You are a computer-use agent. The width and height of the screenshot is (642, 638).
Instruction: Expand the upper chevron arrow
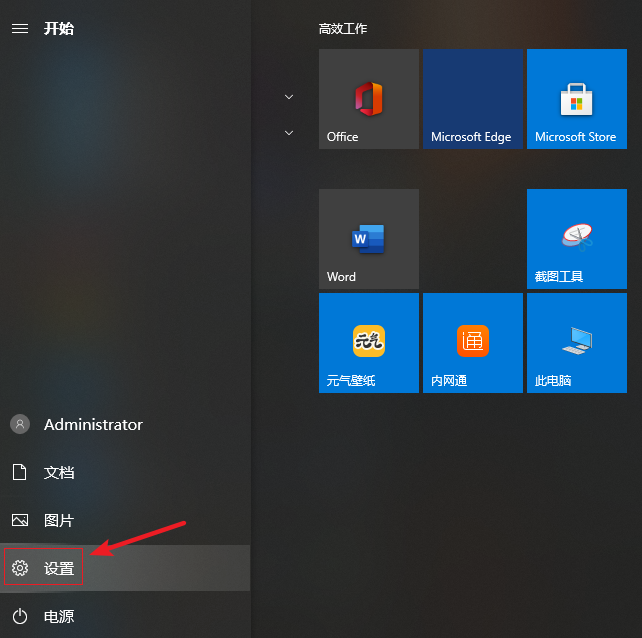click(289, 97)
